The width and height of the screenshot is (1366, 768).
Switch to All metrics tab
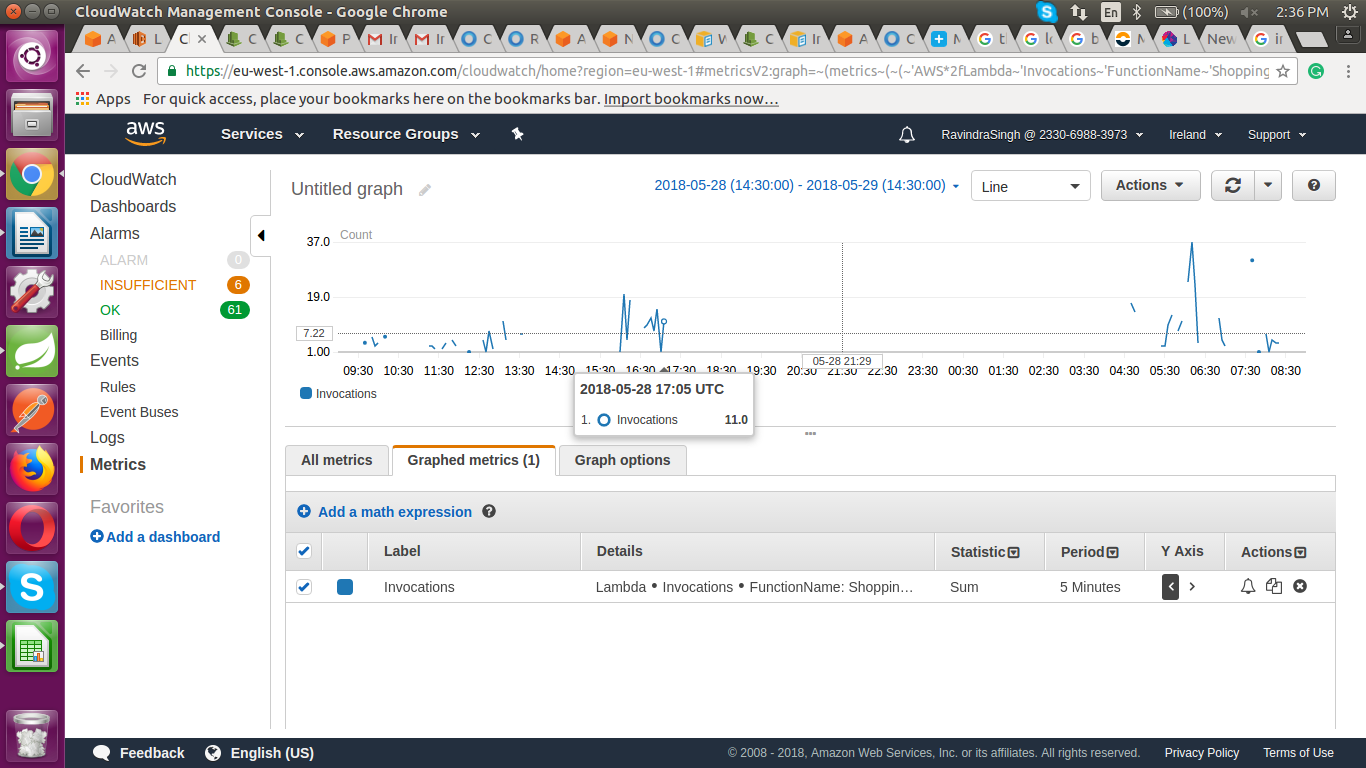337,460
